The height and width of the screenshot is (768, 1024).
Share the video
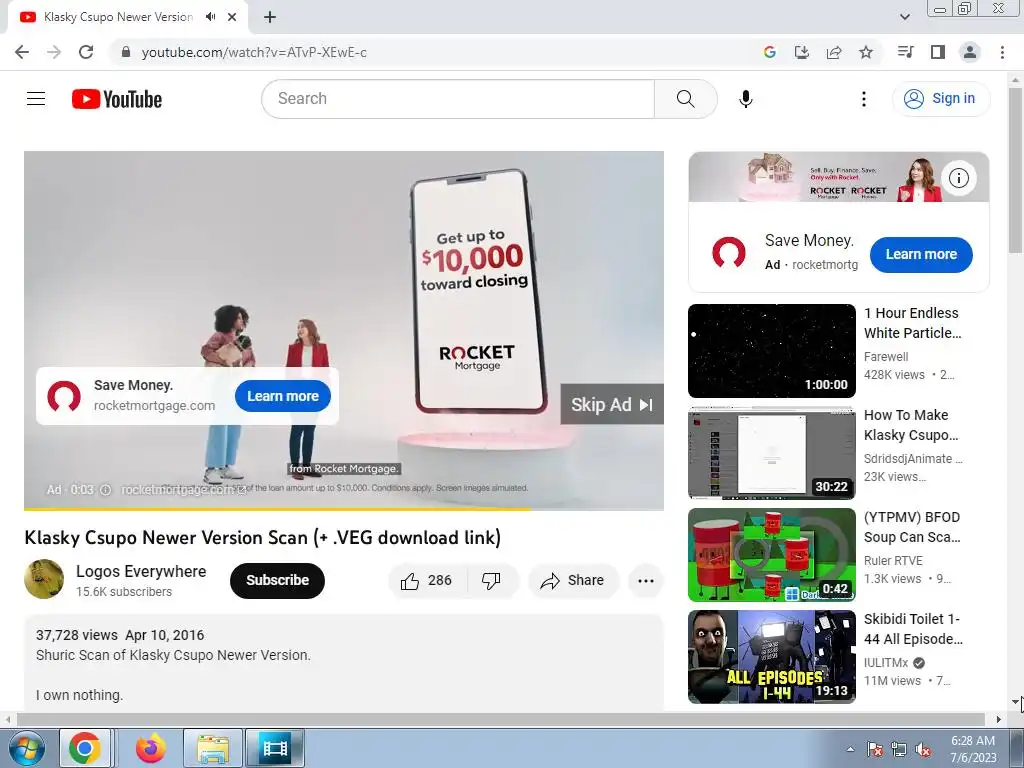[x=573, y=580]
